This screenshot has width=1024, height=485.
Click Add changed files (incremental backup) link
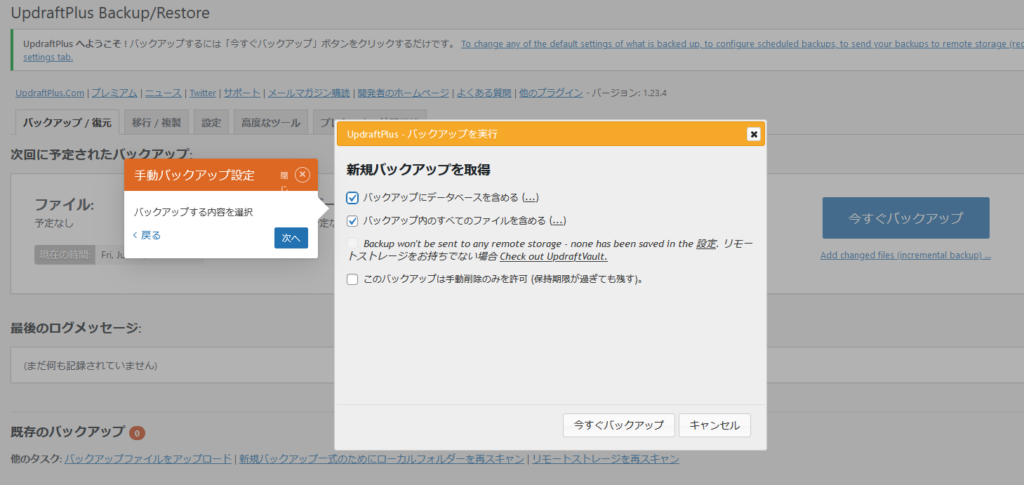905,256
